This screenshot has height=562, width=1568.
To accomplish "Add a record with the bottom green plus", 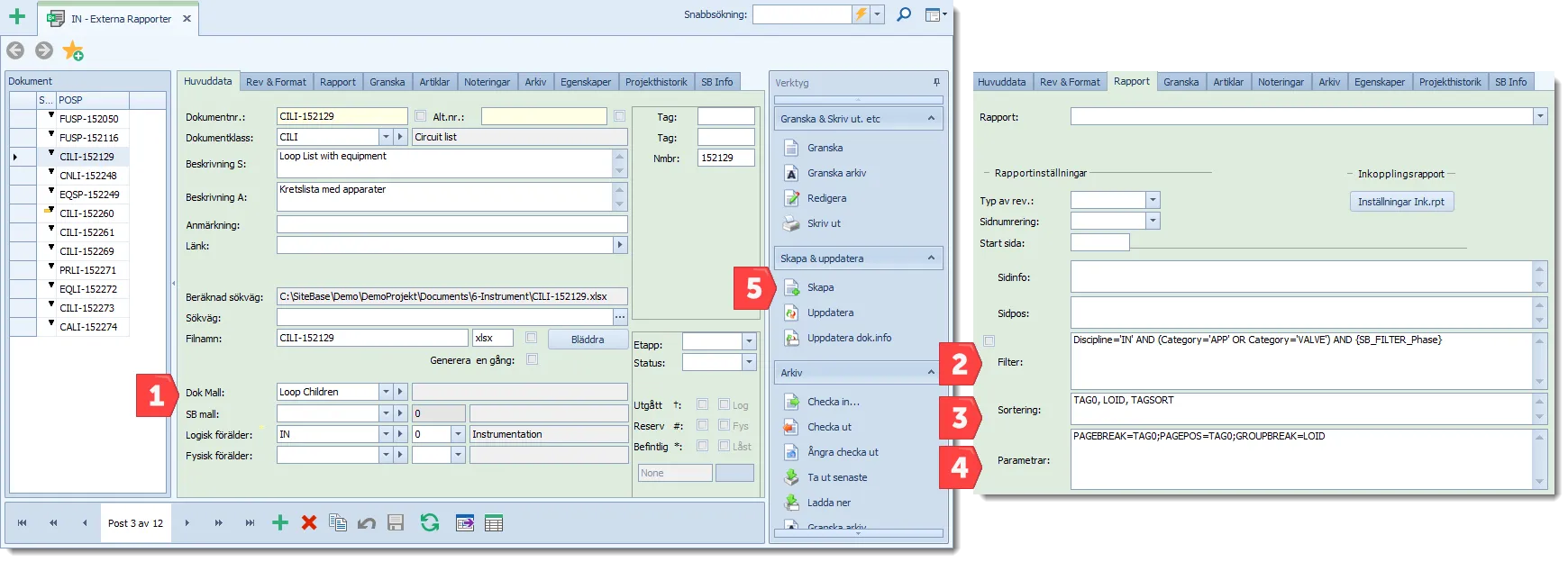I will point(280,522).
